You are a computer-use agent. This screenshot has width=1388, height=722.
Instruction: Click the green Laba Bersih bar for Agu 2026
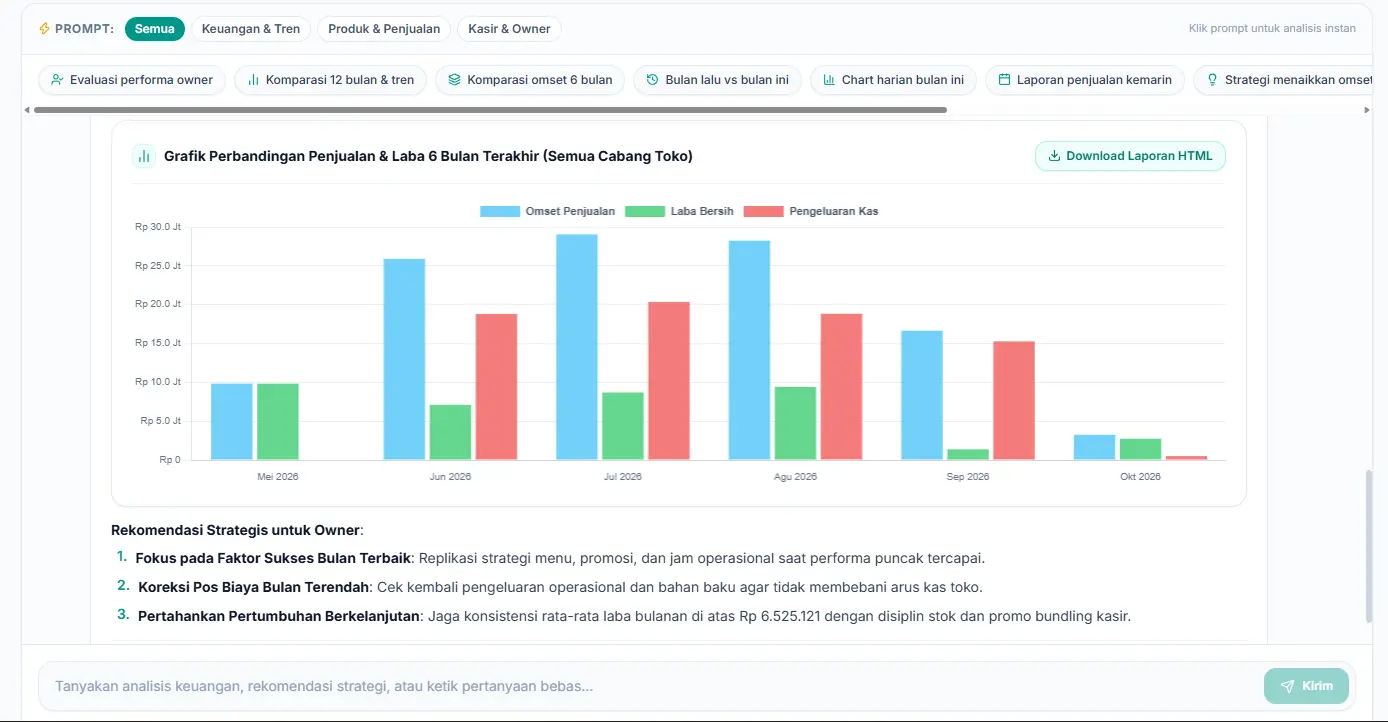click(795, 423)
